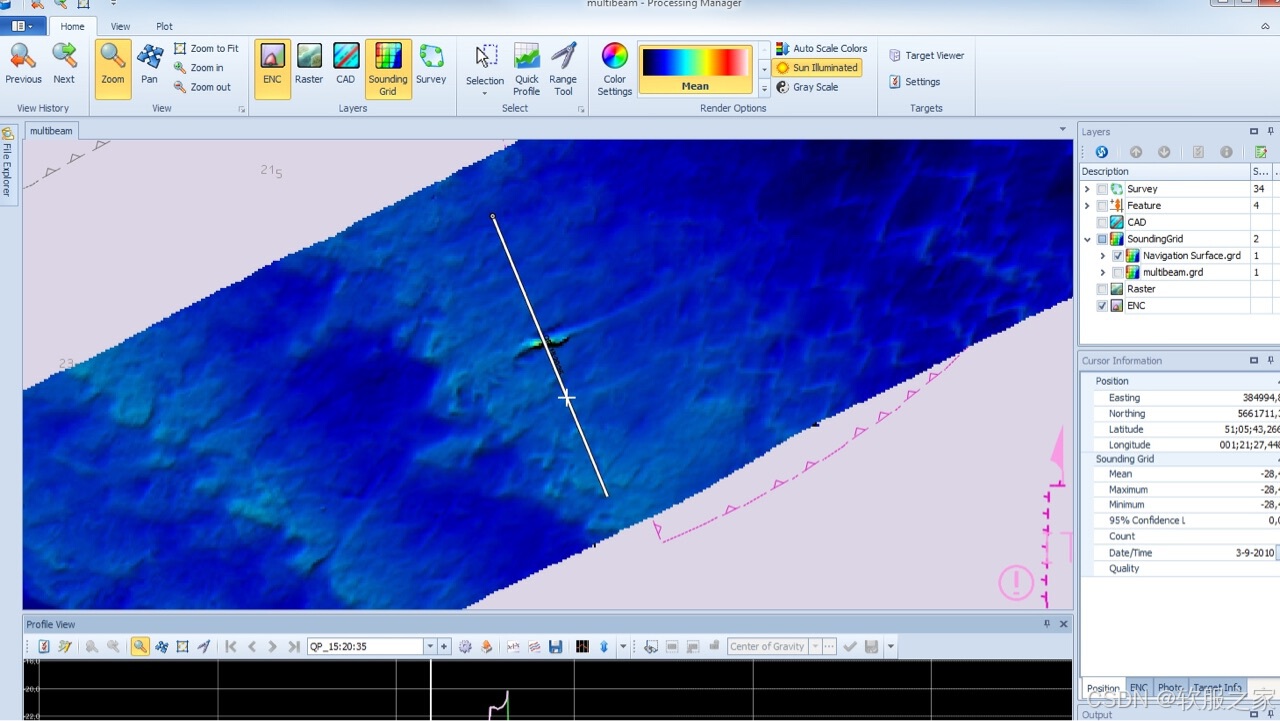The image size is (1280, 721).
Task: Select the Zoom tool in ribbon
Action: [113, 68]
